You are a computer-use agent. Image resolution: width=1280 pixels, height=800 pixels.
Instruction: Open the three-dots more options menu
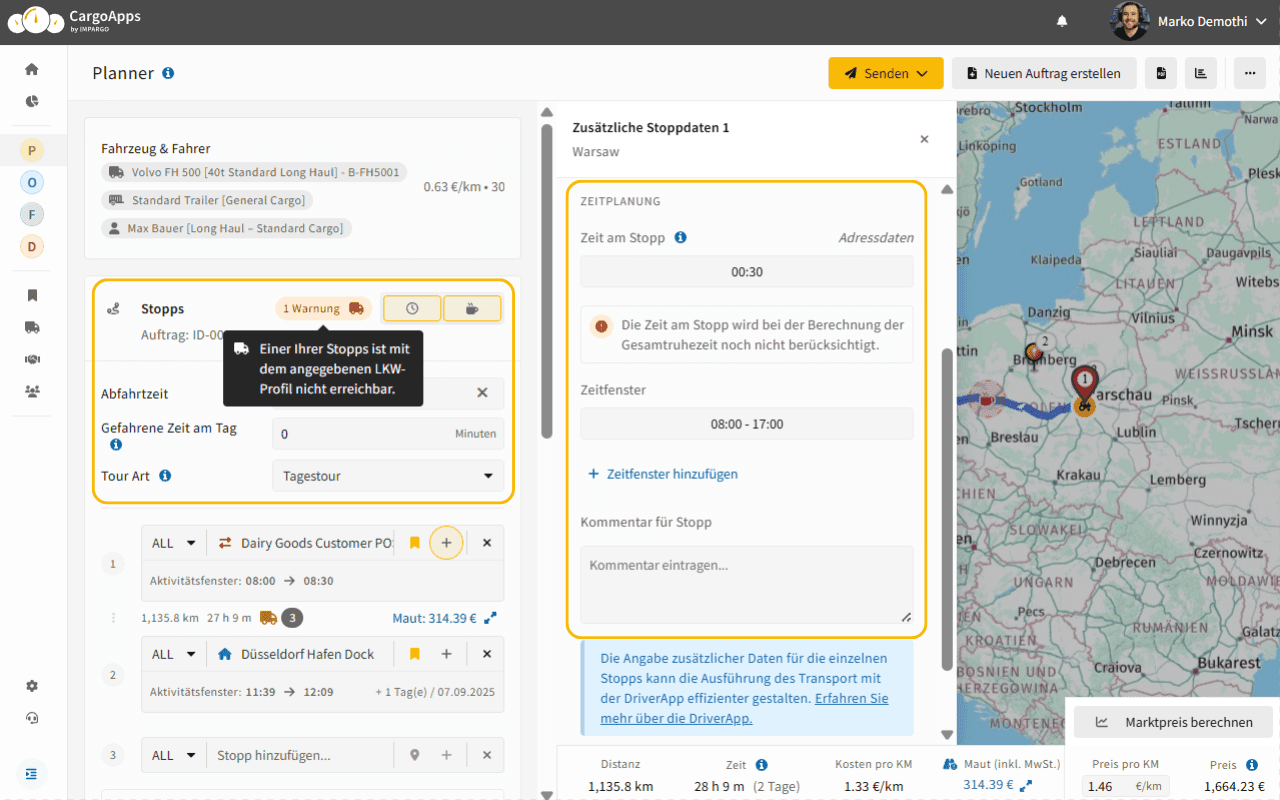coord(1249,73)
